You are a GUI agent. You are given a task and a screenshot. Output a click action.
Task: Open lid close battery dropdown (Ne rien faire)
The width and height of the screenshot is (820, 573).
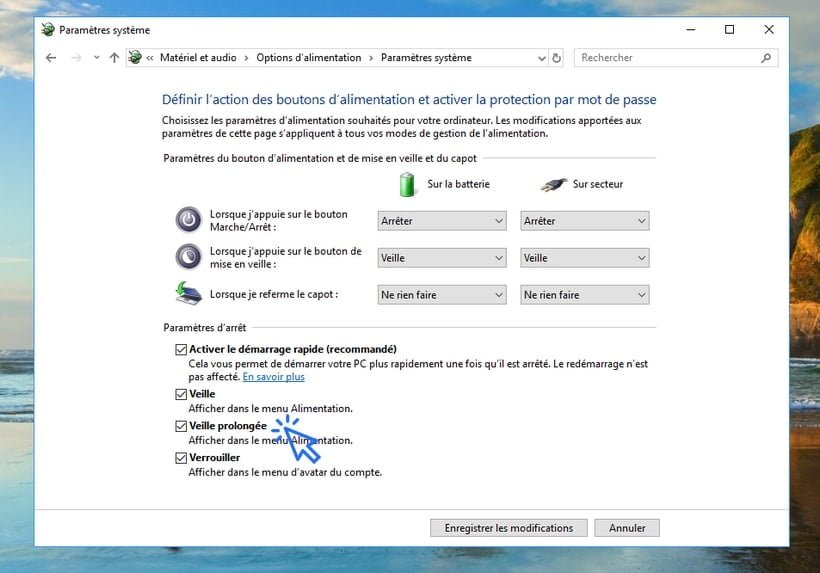pyautogui.click(x=442, y=295)
